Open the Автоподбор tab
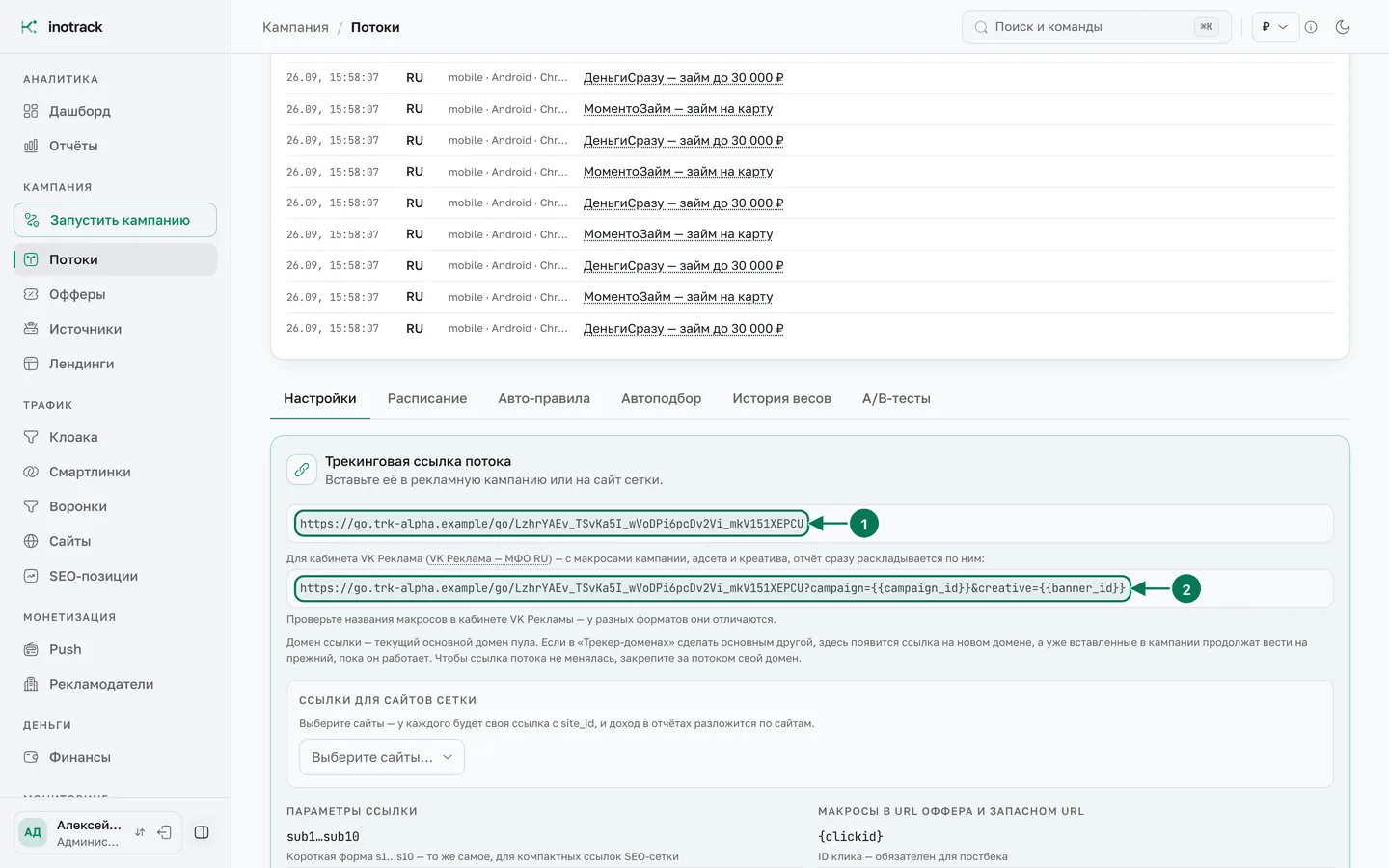The image size is (1389, 868). point(662,398)
